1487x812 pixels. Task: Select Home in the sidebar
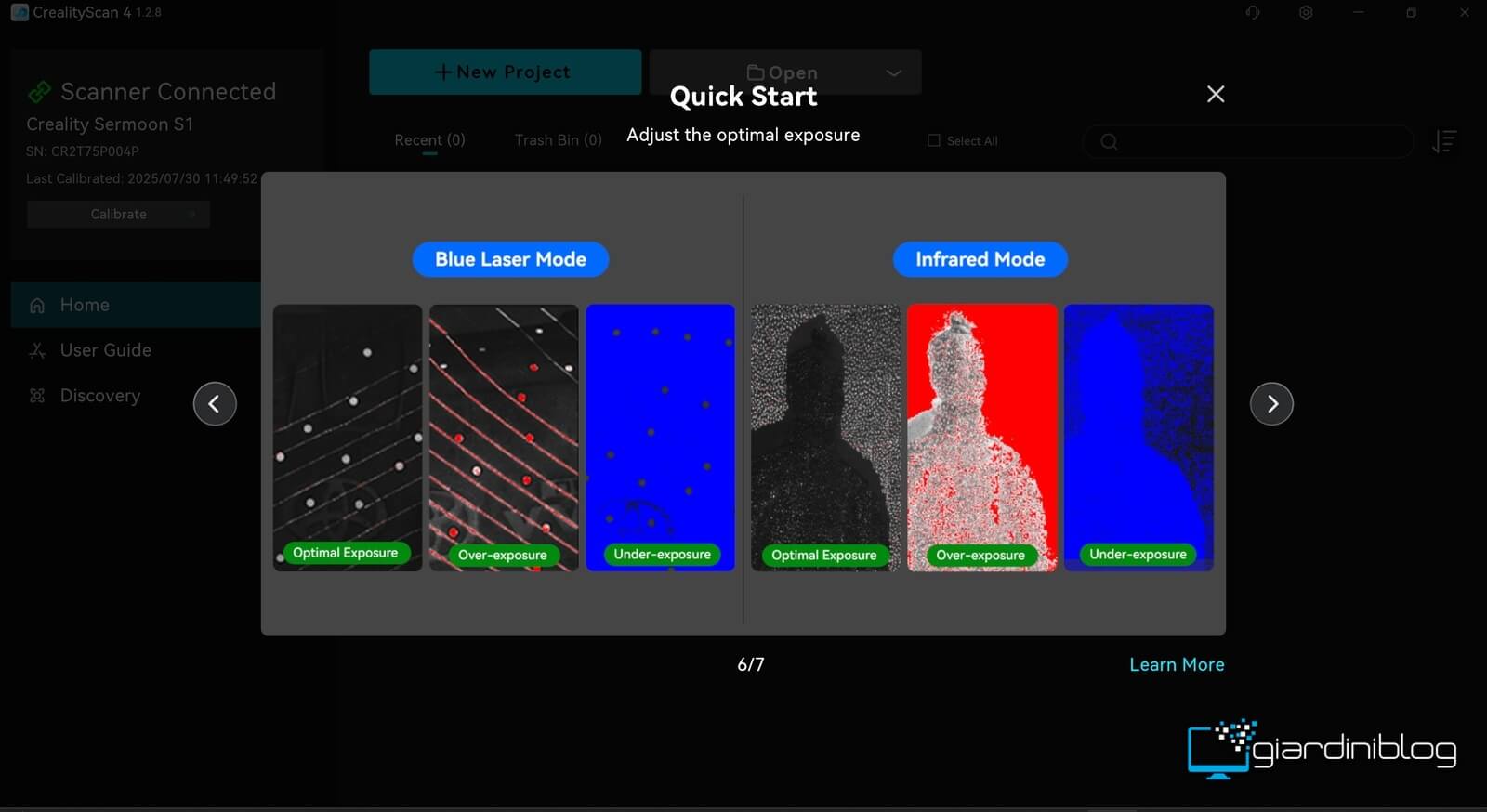click(85, 305)
